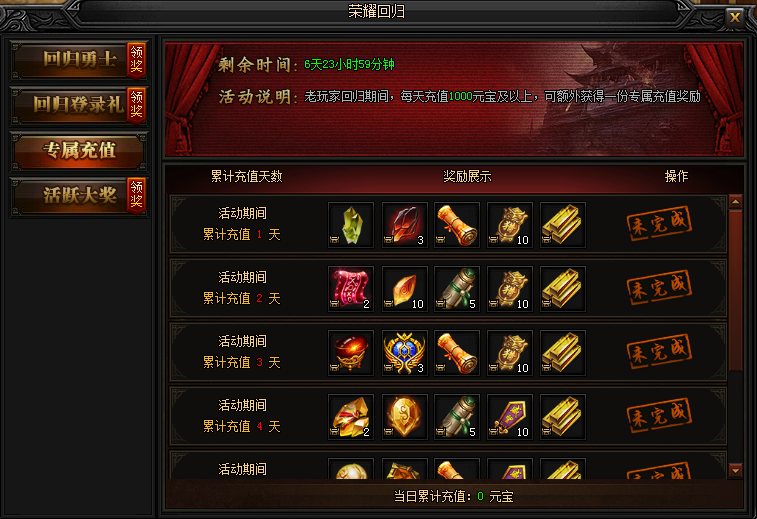The height and width of the screenshot is (519, 757).
Task: Select the orange feather reward in day 2 row
Action: pyautogui.click(x=405, y=289)
